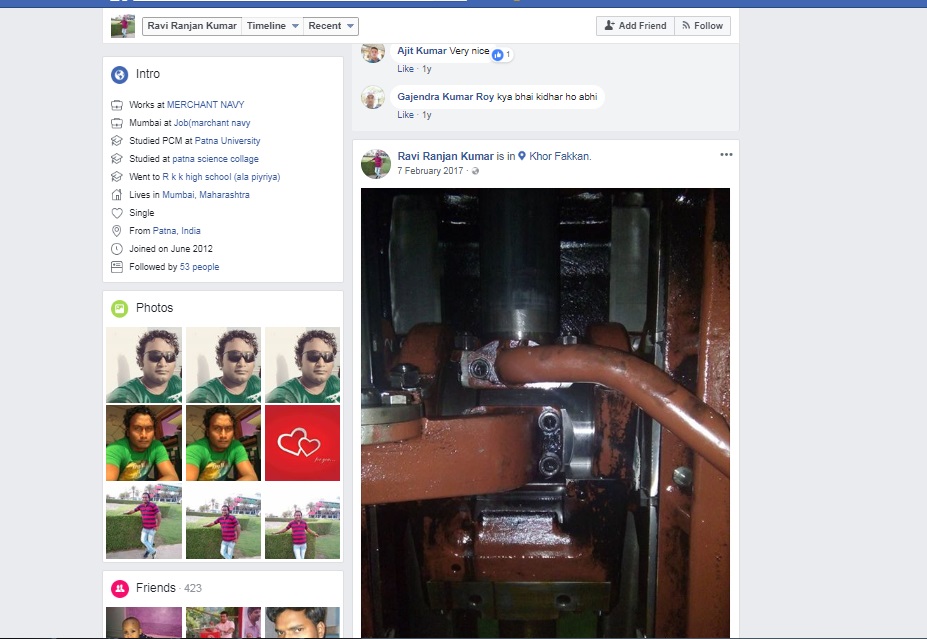Open the red hearts photo thumbnail
Screen dimensions: 927x639
pos(303,443)
